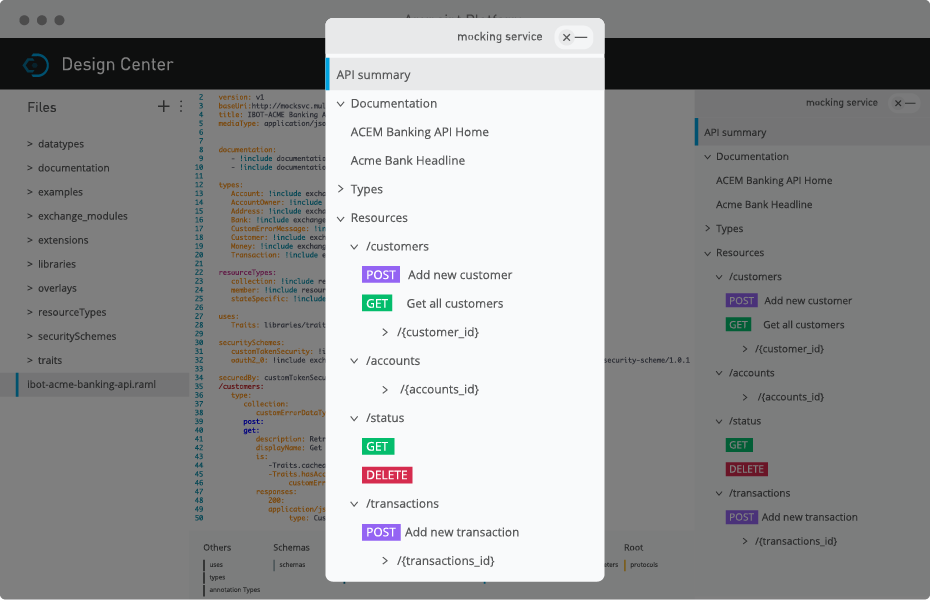930x600 pixels.
Task: Expand extensions folder in Files
Action: tap(30, 240)
